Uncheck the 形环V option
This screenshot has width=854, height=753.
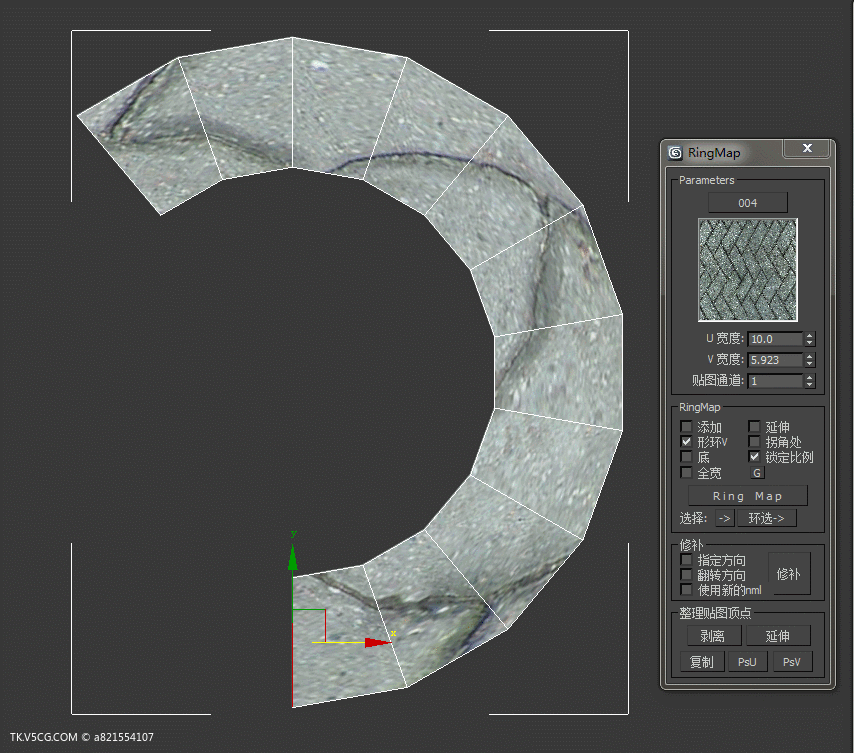(686, 441)
